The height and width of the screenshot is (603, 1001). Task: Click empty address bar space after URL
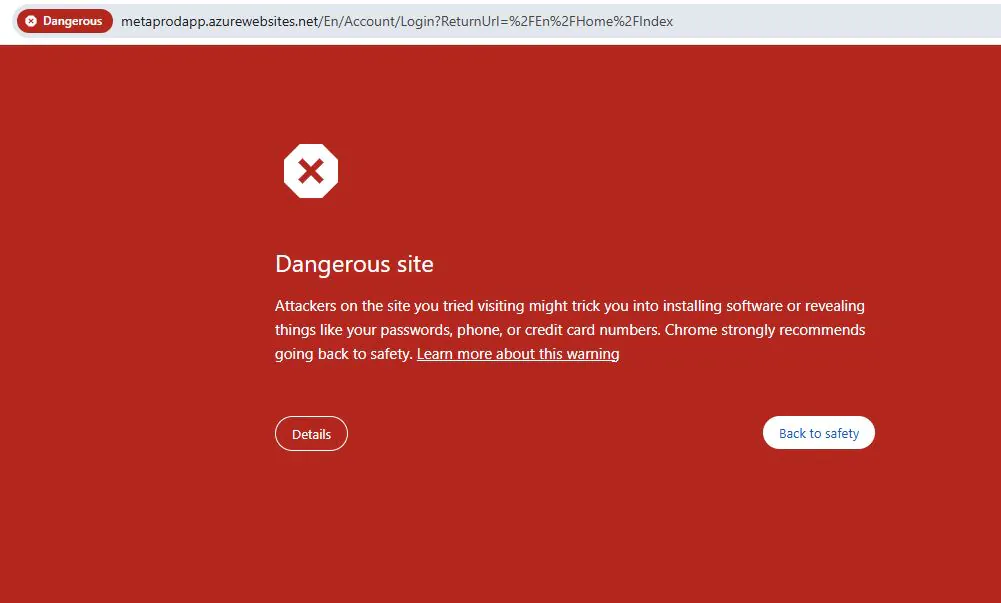830,21
